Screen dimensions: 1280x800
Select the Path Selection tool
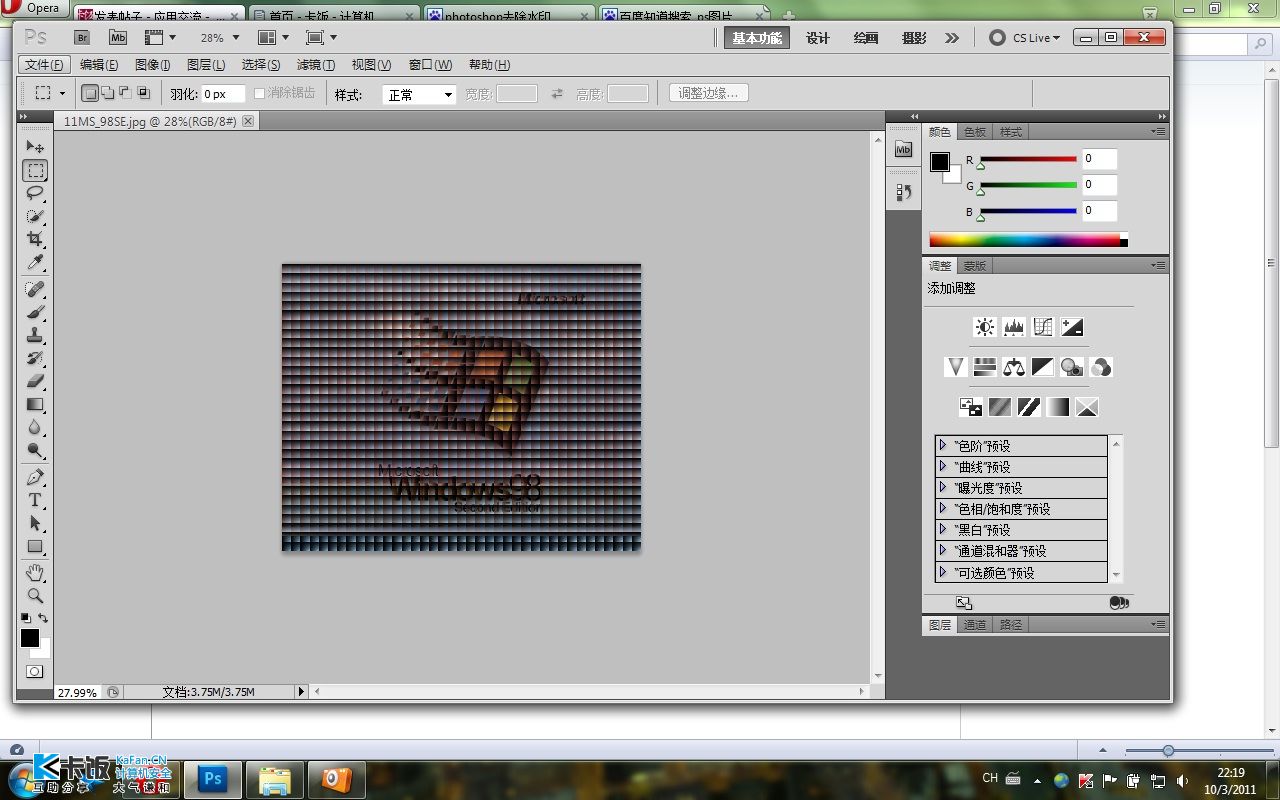[35, 523]
